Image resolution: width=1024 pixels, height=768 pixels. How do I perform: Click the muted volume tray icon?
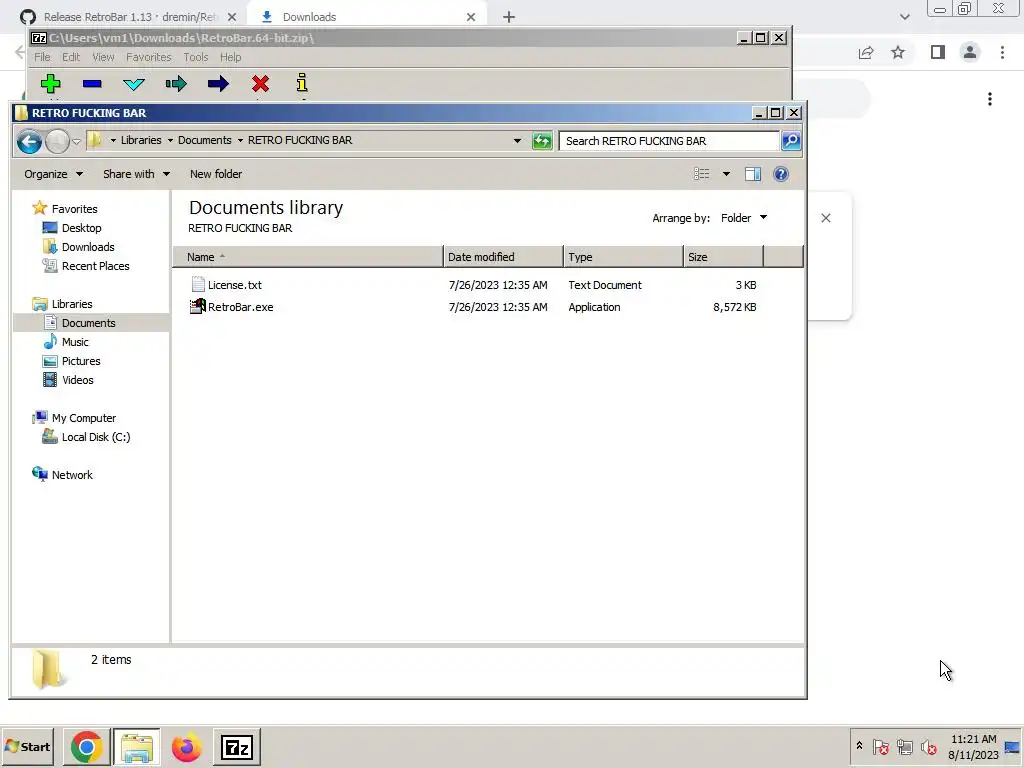pos(928,746)
